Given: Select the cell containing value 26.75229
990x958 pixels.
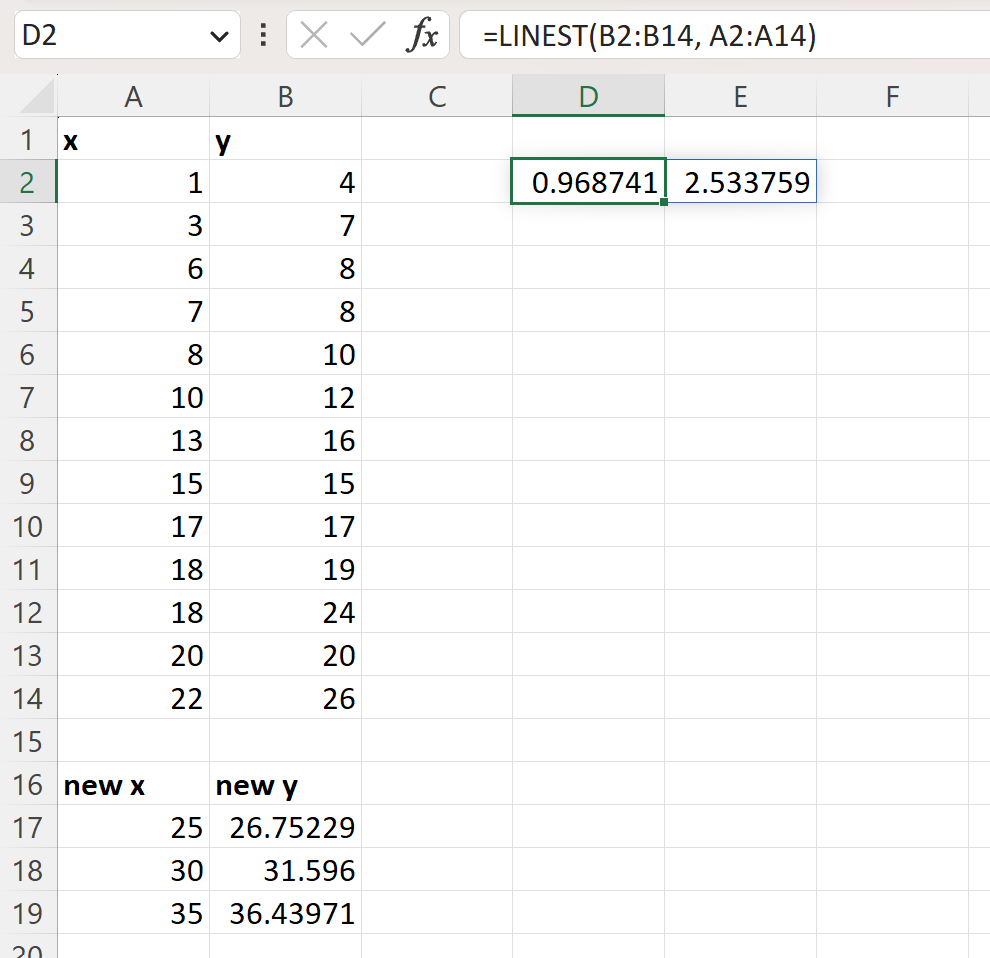Looking at the screenshot, I should coord(286,827).
